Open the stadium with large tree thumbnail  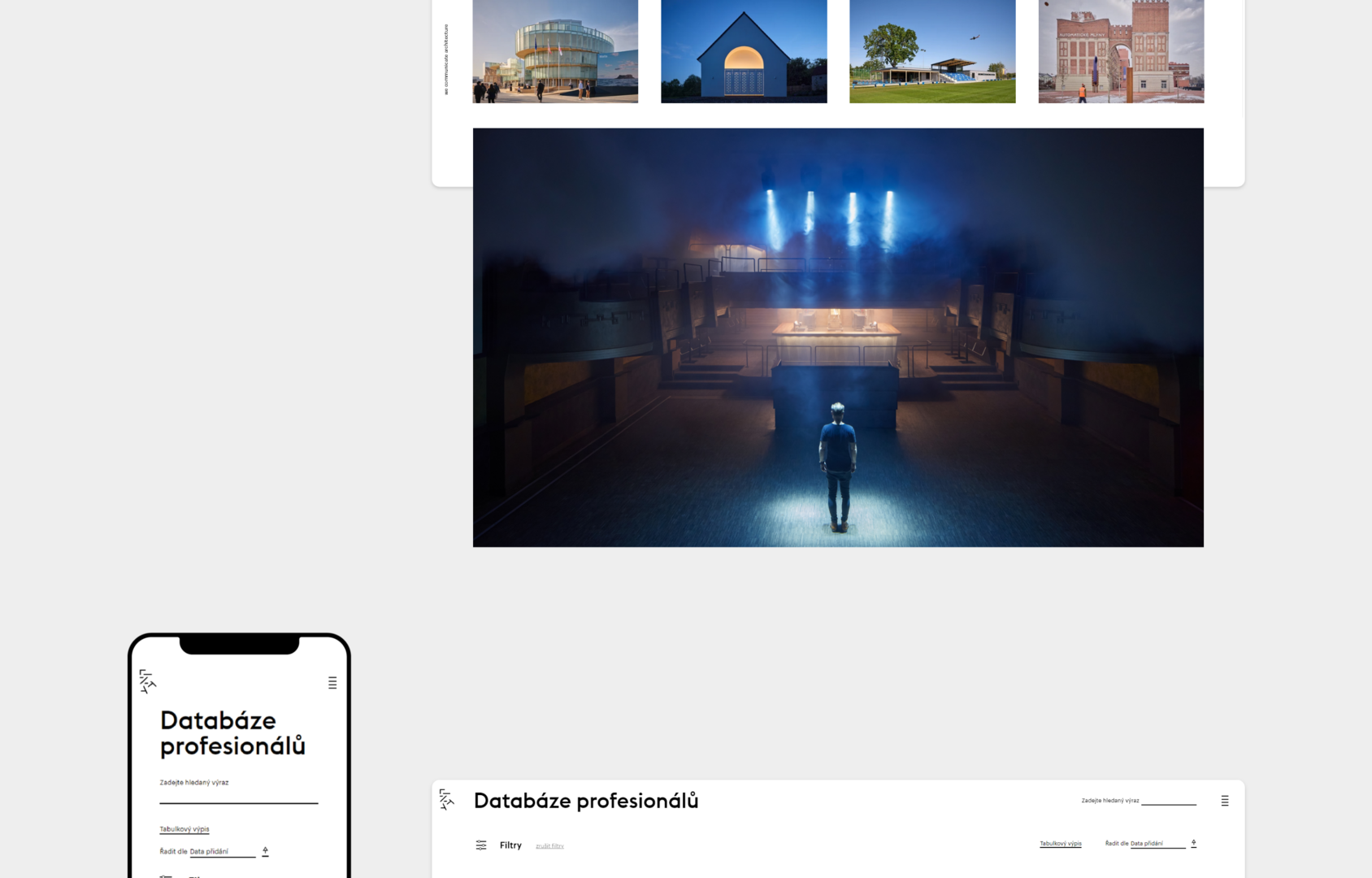point(932,51)
